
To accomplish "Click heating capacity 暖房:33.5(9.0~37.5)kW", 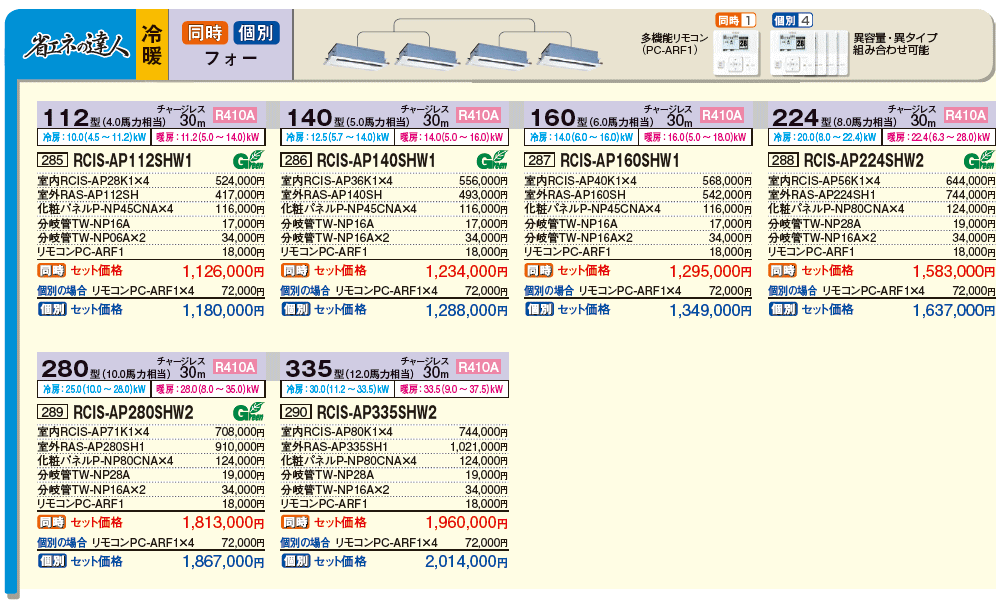I will (x=452, y=389).
